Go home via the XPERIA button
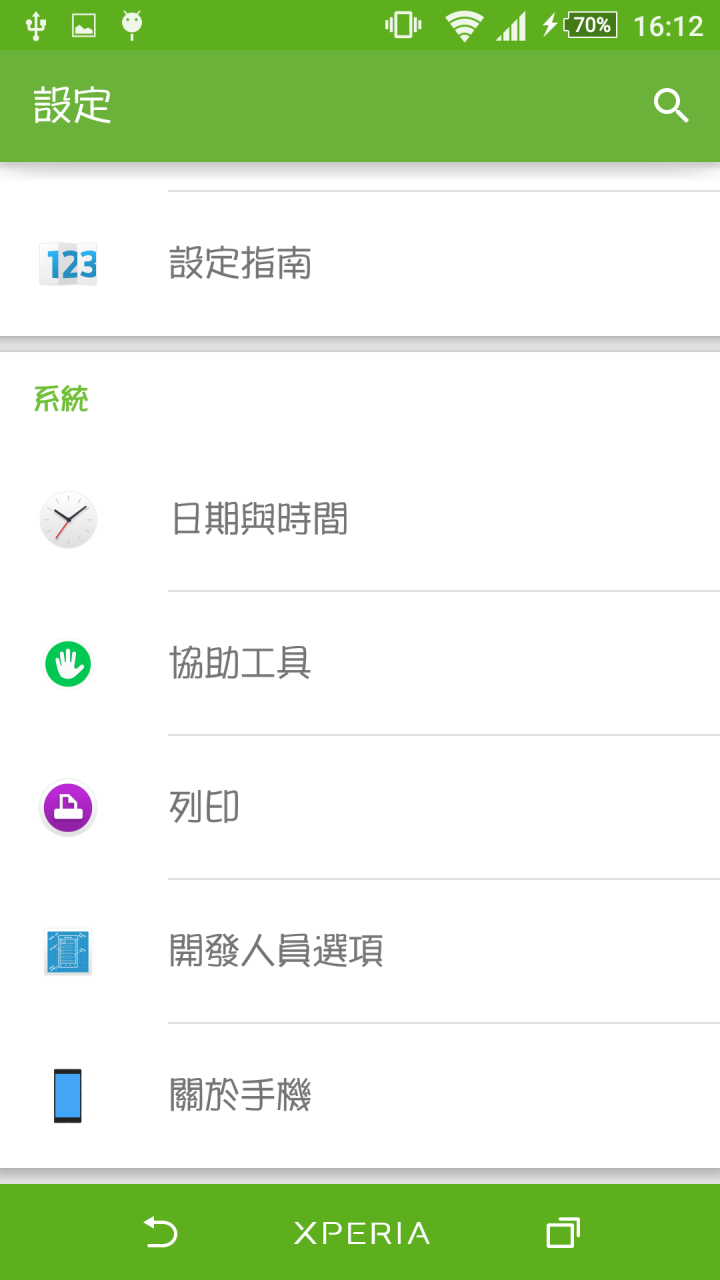This screenshot has width=720, height=1280. (x=361, y=1233)
